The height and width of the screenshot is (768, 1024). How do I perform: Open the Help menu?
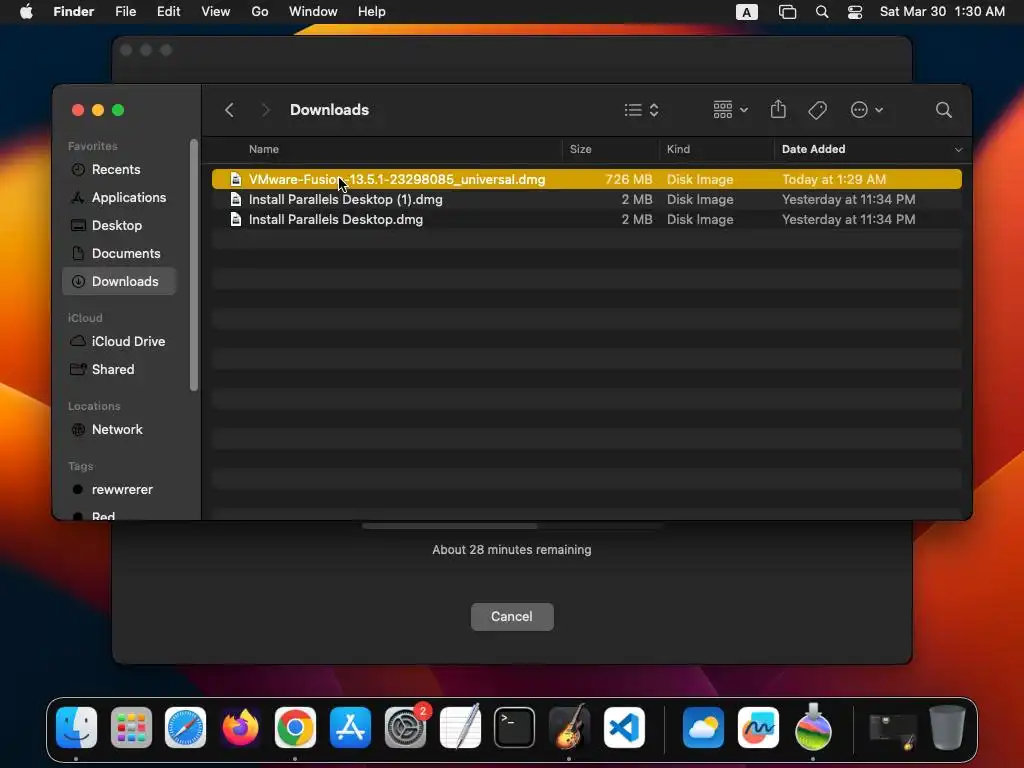372,12
